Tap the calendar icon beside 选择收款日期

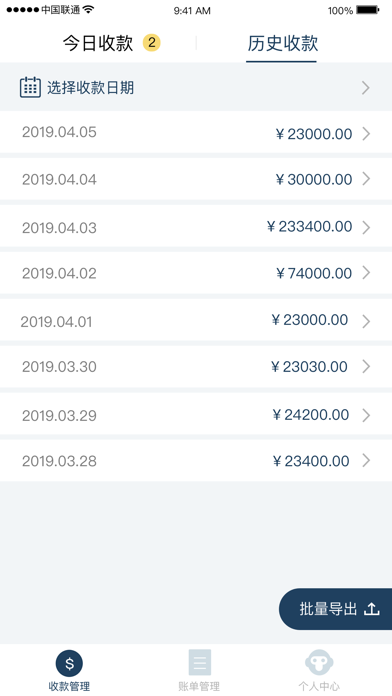click(30, 87)
